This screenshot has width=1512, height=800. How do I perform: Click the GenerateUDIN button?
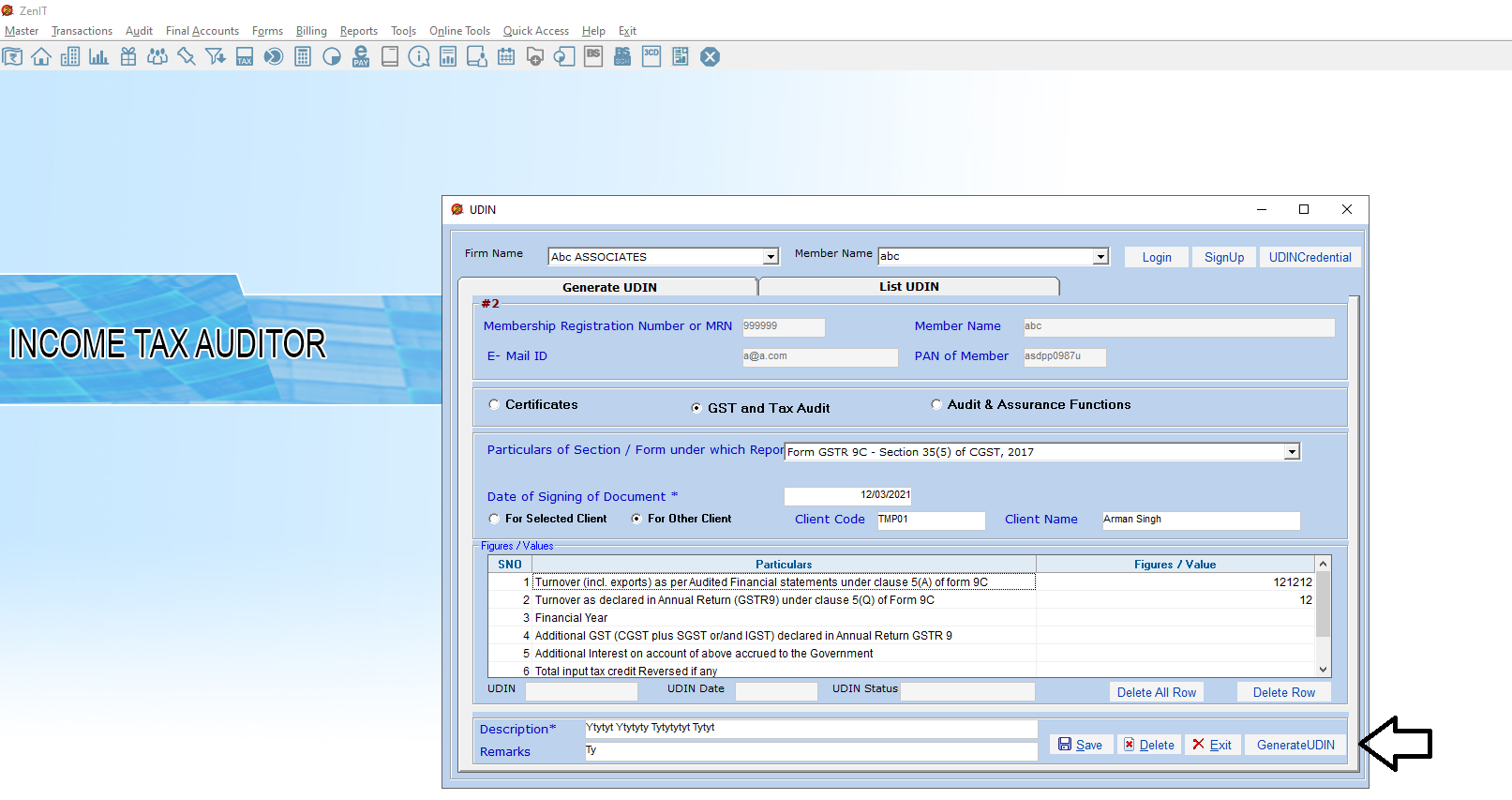click(1295, 745)
